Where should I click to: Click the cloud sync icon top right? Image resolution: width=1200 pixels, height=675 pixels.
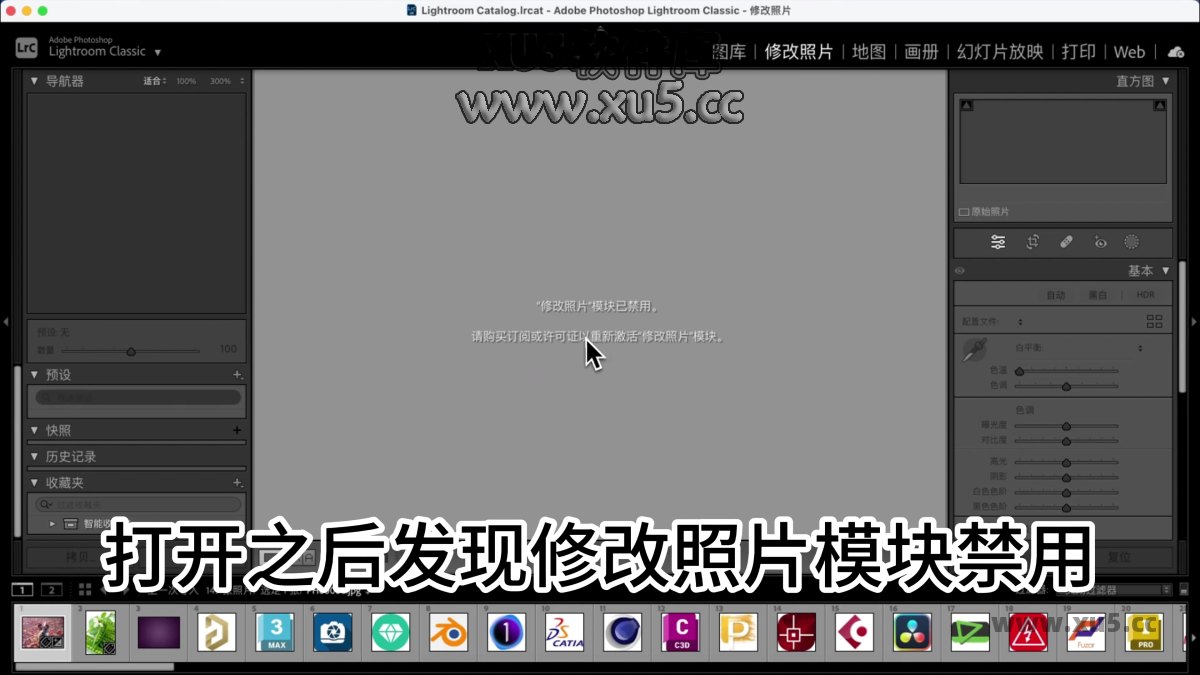click(1175, 52)
